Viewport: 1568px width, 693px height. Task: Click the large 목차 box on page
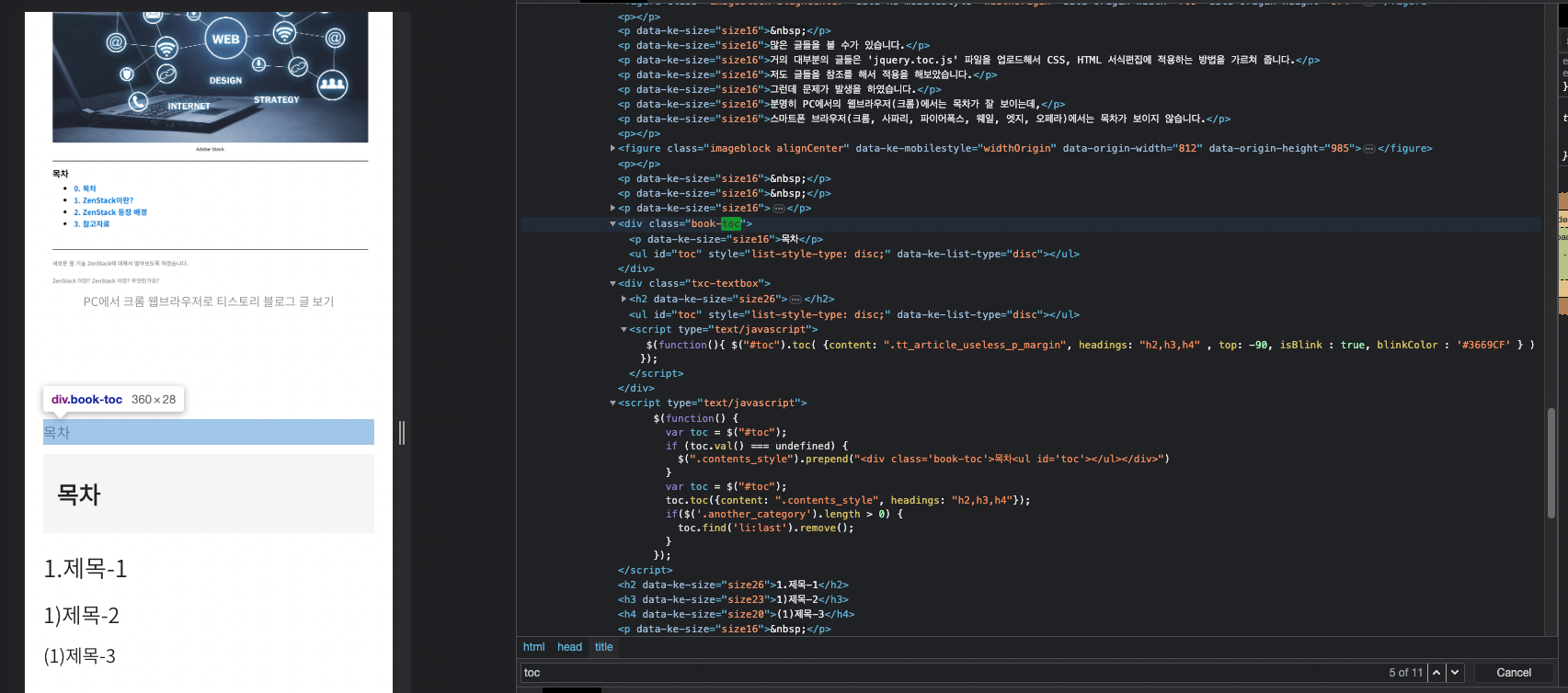pos(209,494)
